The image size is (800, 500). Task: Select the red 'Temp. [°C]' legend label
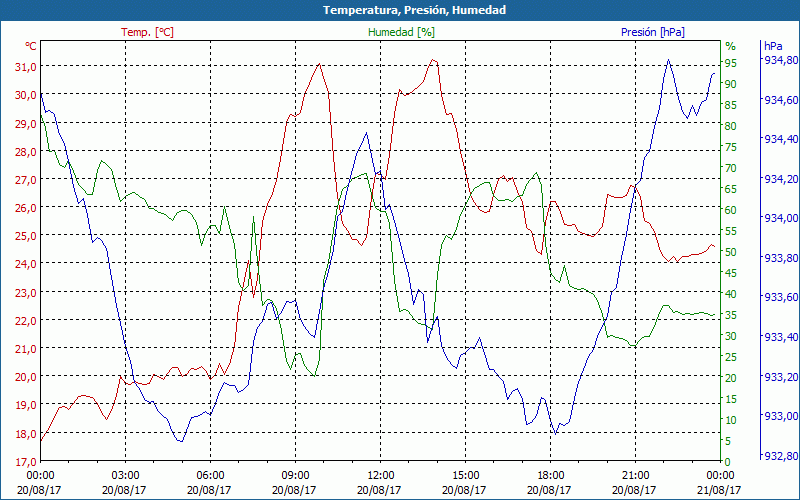pyautogui.click(x=147, y=32)
